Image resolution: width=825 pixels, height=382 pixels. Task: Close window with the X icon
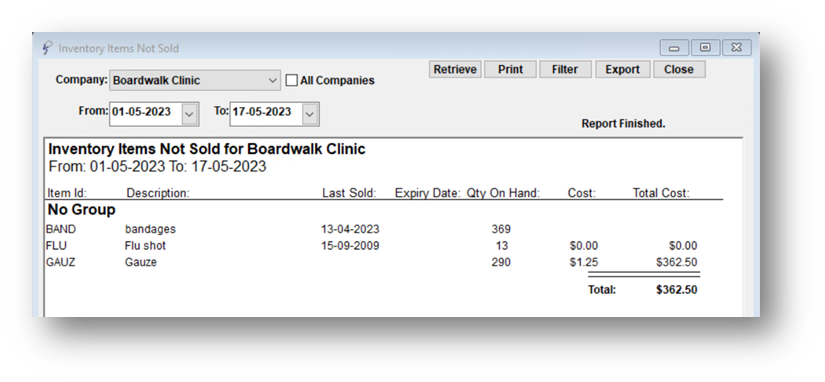(737, 48)
